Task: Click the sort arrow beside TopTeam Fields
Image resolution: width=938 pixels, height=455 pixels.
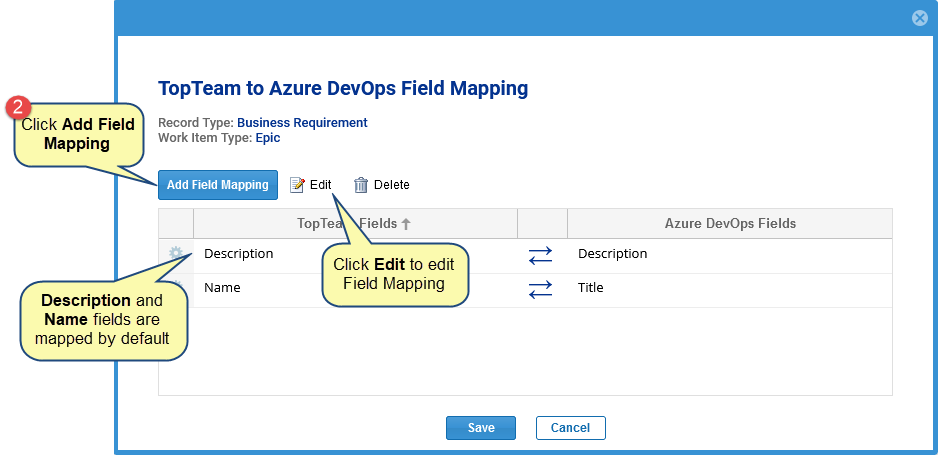Action: click(x=406, y=224)
